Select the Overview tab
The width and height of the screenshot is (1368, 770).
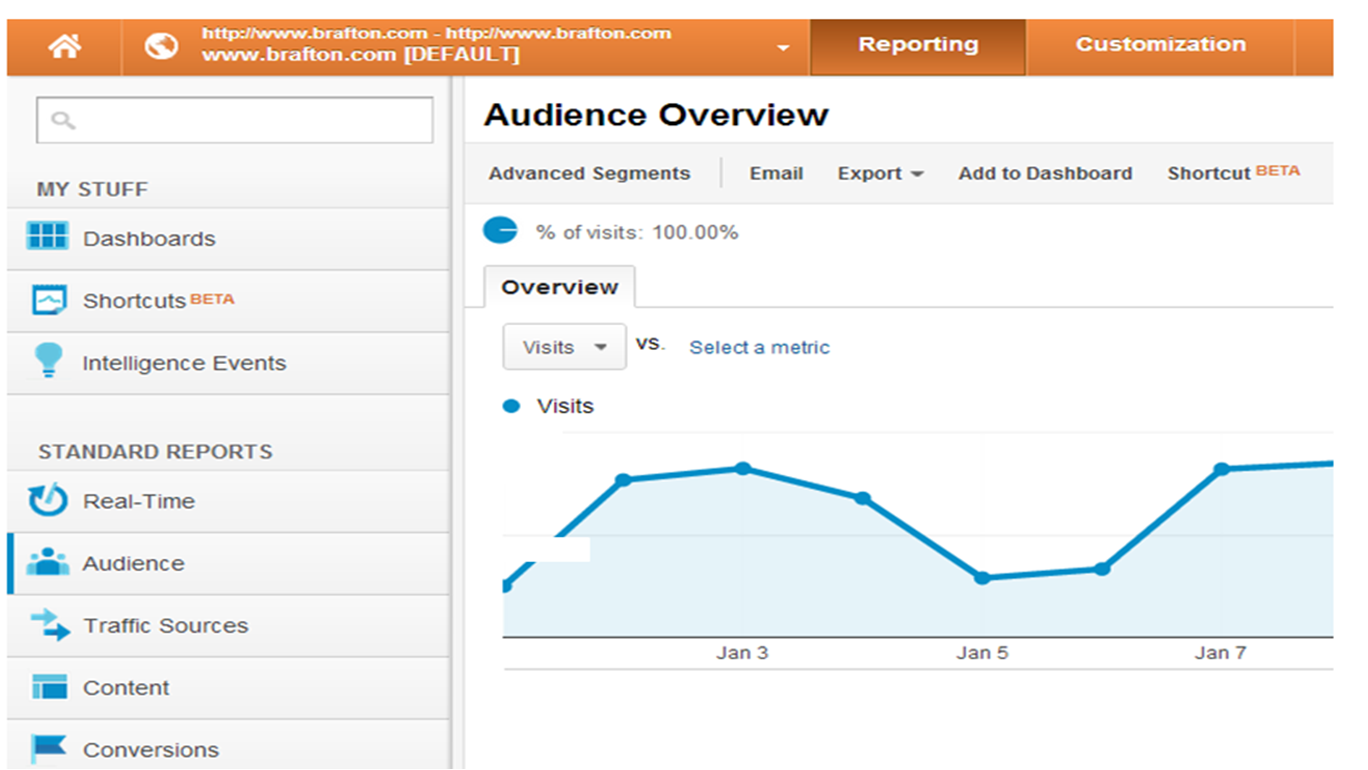(559, 287)
